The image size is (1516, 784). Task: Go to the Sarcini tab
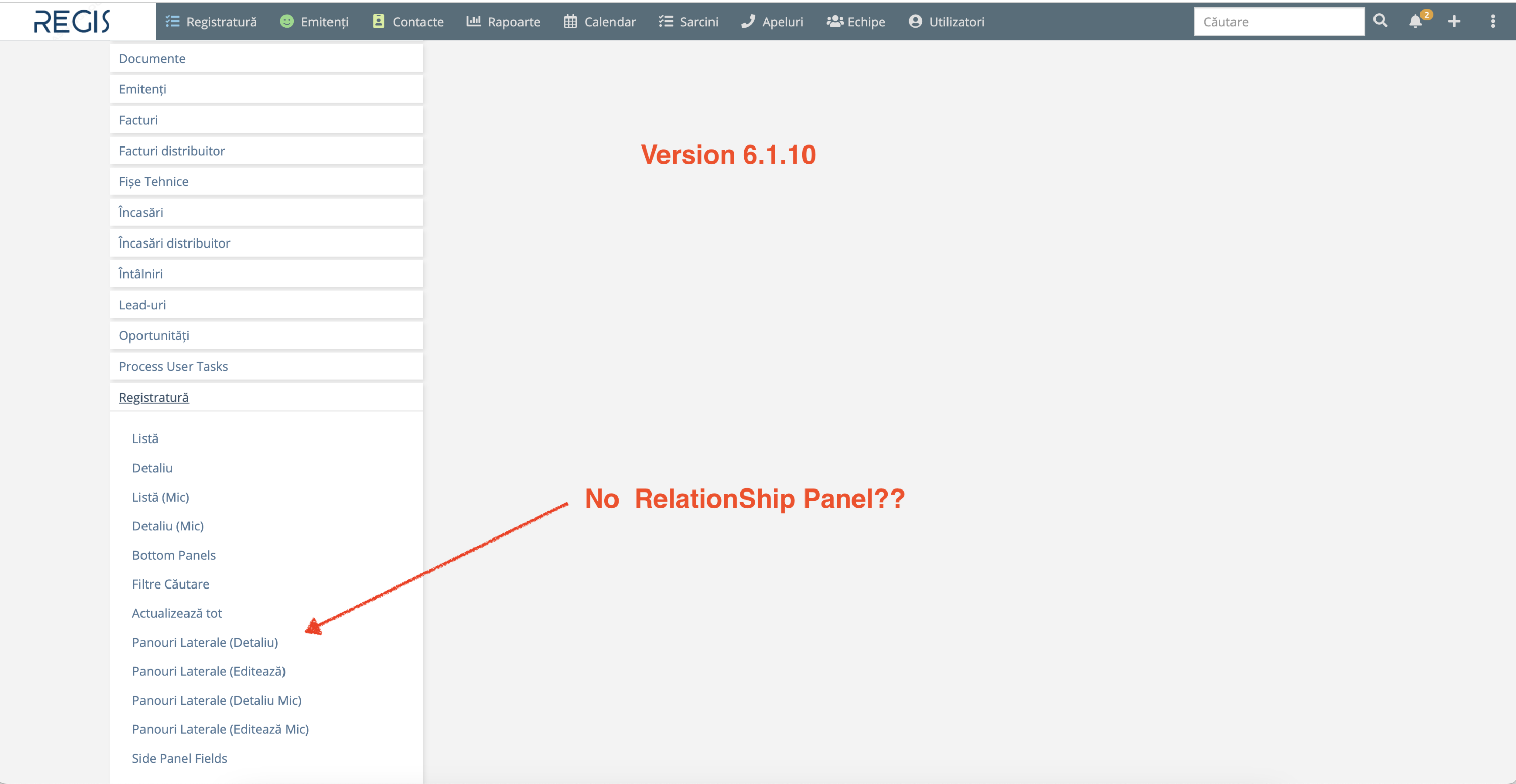point(689,21)
